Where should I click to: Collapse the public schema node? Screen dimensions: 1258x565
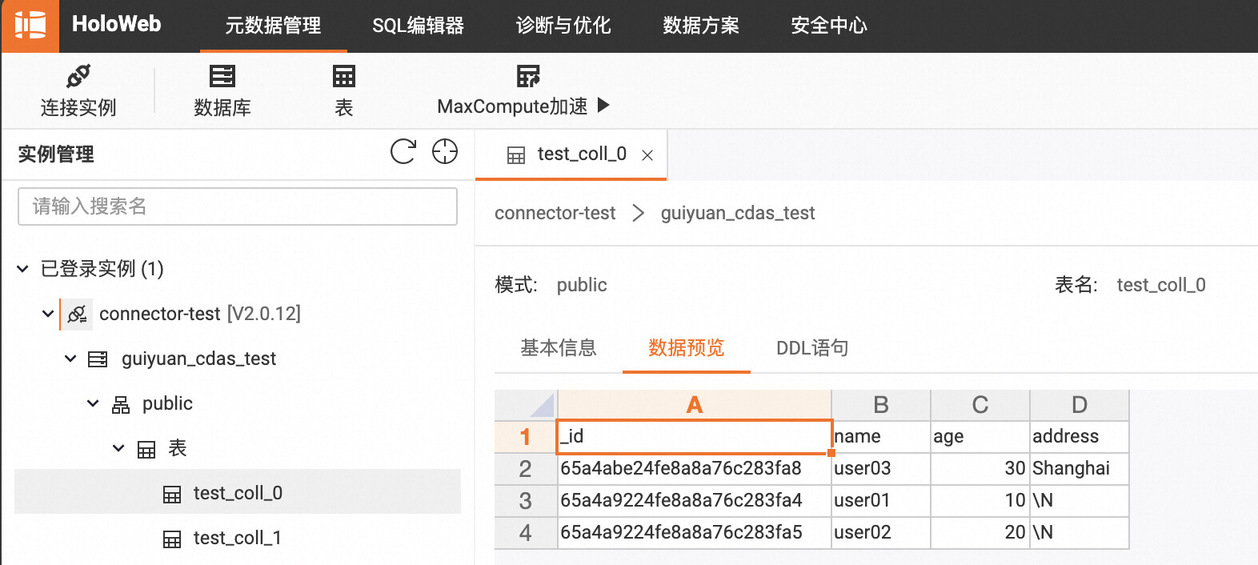93,404
